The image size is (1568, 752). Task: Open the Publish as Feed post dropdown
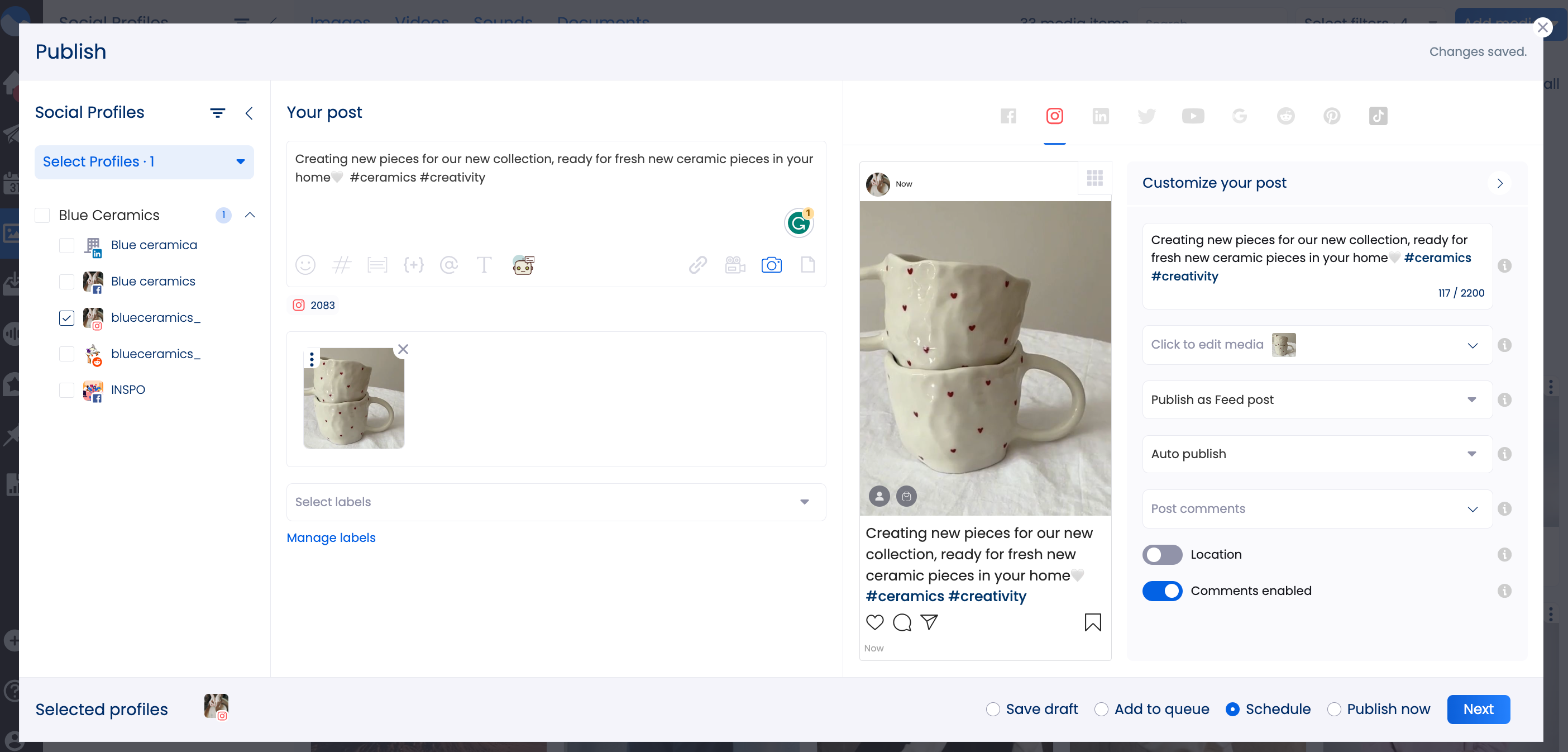[x=1473, y=399]
